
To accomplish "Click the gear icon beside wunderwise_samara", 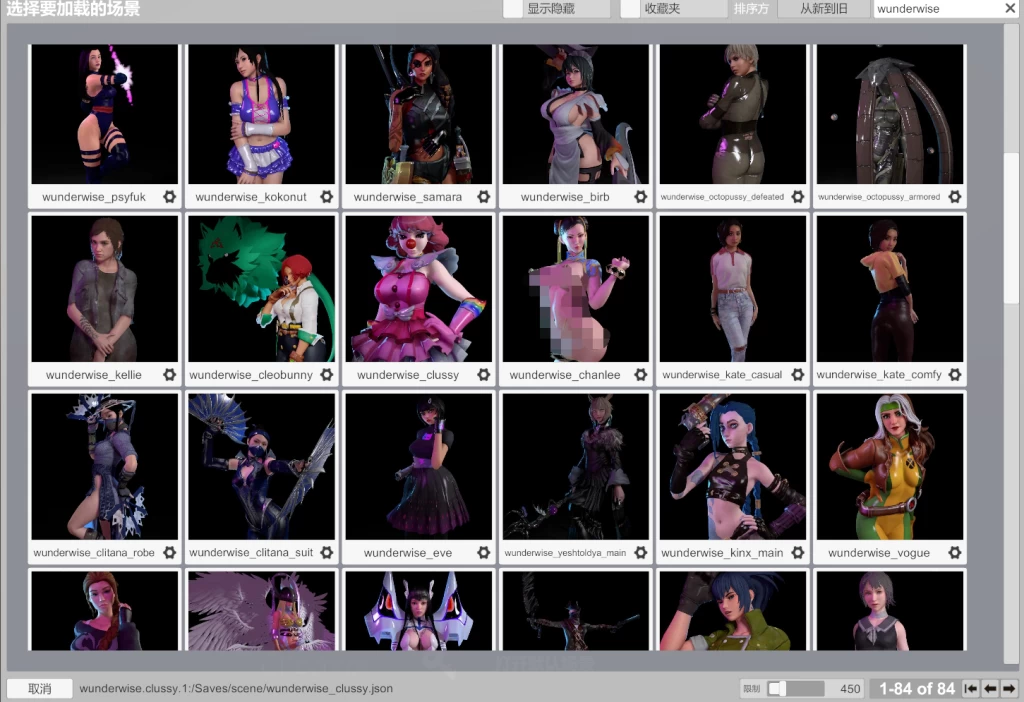I will tap(483, 197).
